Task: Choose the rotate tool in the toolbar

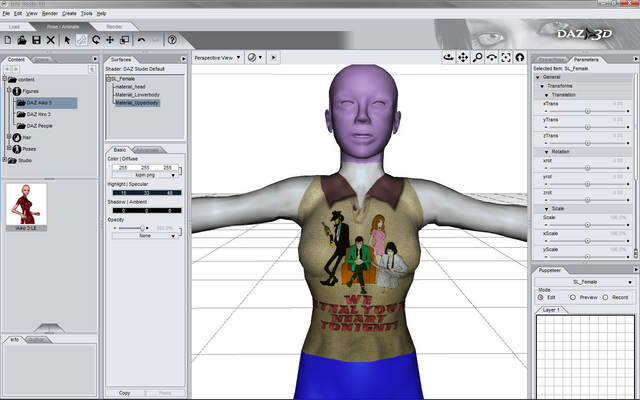Action: click(x=96, y=40)
